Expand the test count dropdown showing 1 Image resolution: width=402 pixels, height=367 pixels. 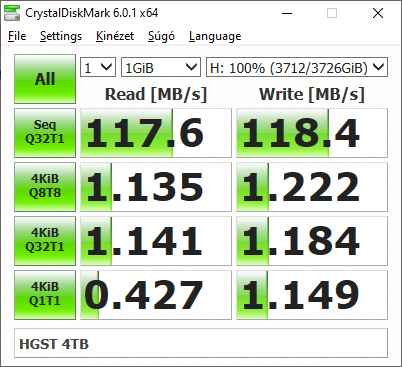(98, 67)
